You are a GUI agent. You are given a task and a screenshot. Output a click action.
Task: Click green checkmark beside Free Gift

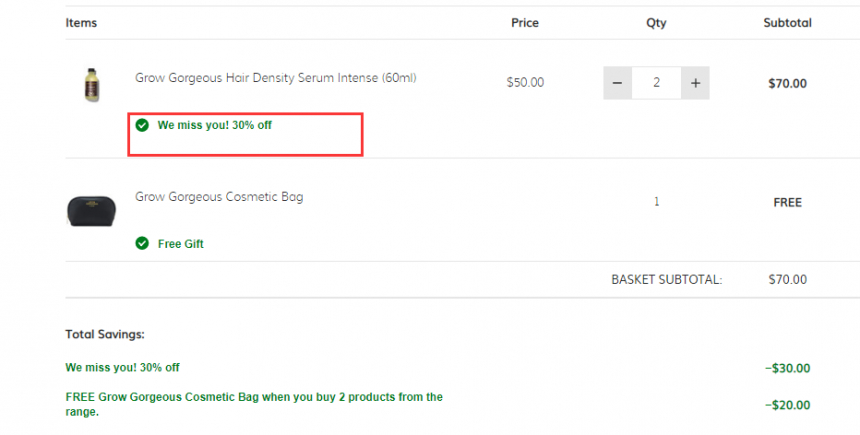(142, 243)
